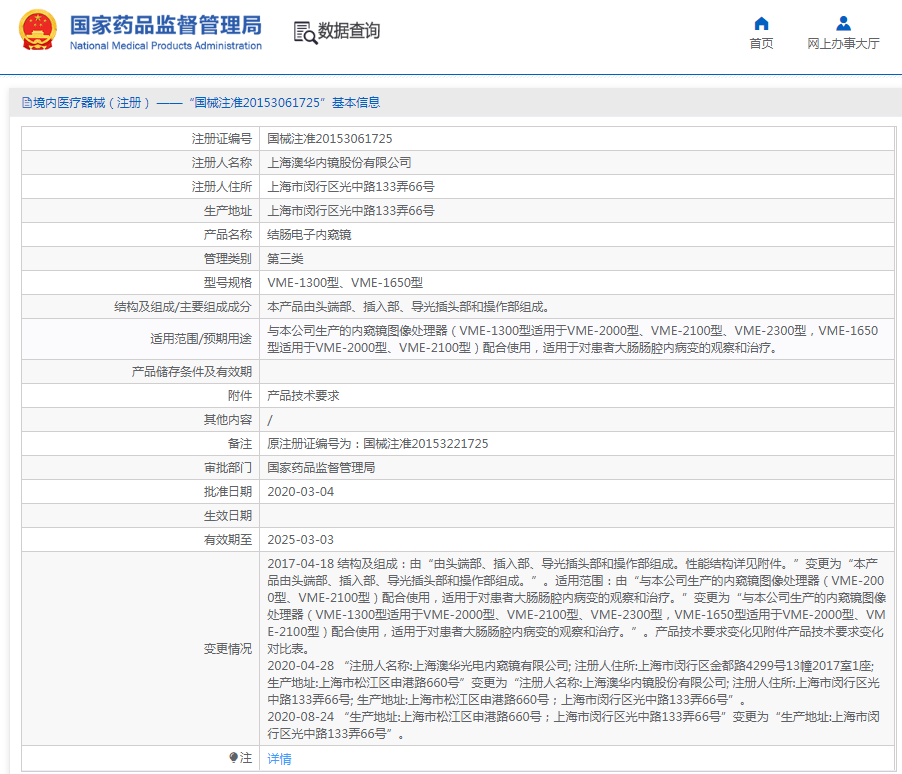Click the 生效日期 row label

[228, 516]
